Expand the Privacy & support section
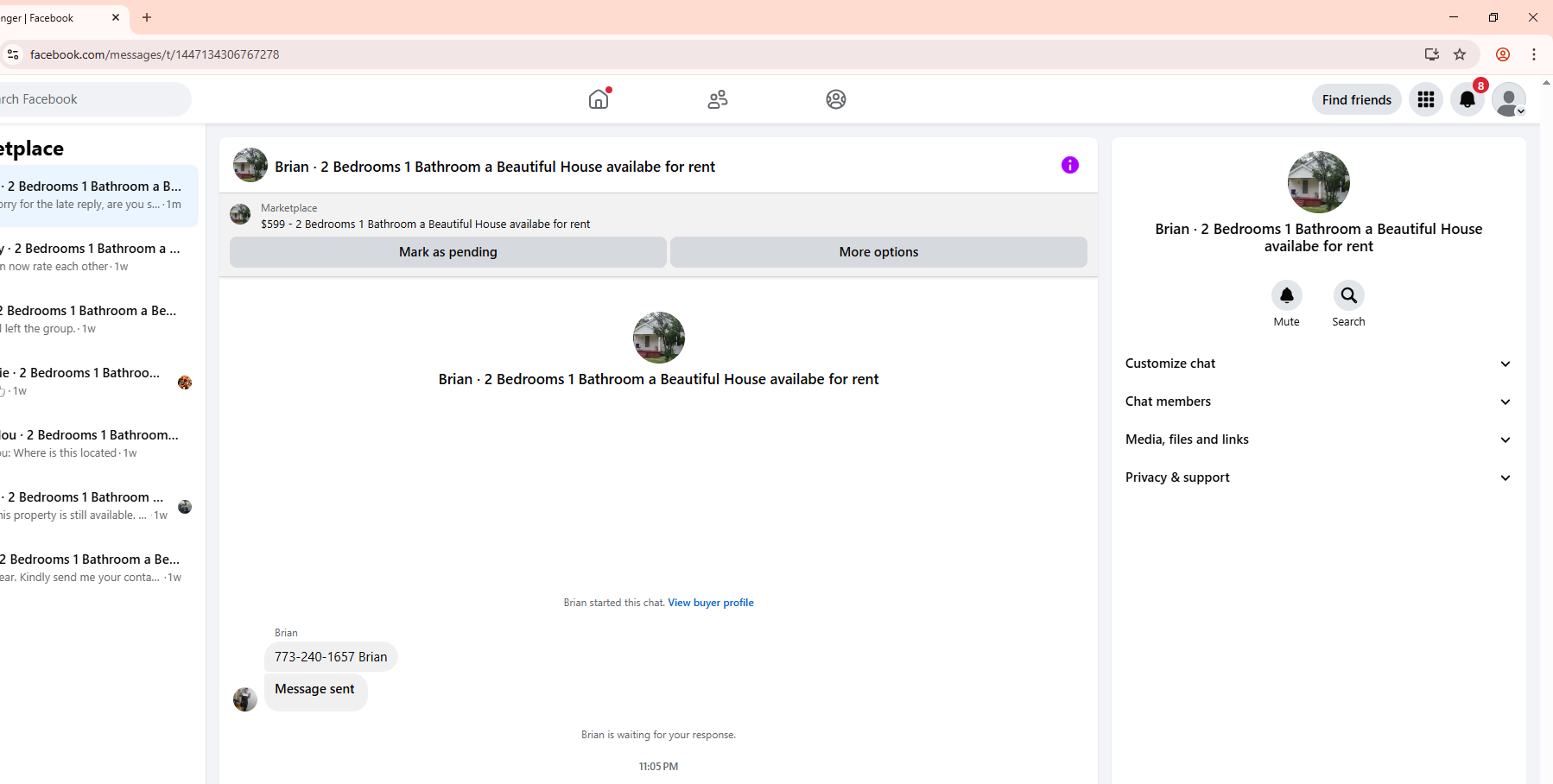Image resolution: width=1553 pixels, height=784 pixels. click(x=1318, y=477)
